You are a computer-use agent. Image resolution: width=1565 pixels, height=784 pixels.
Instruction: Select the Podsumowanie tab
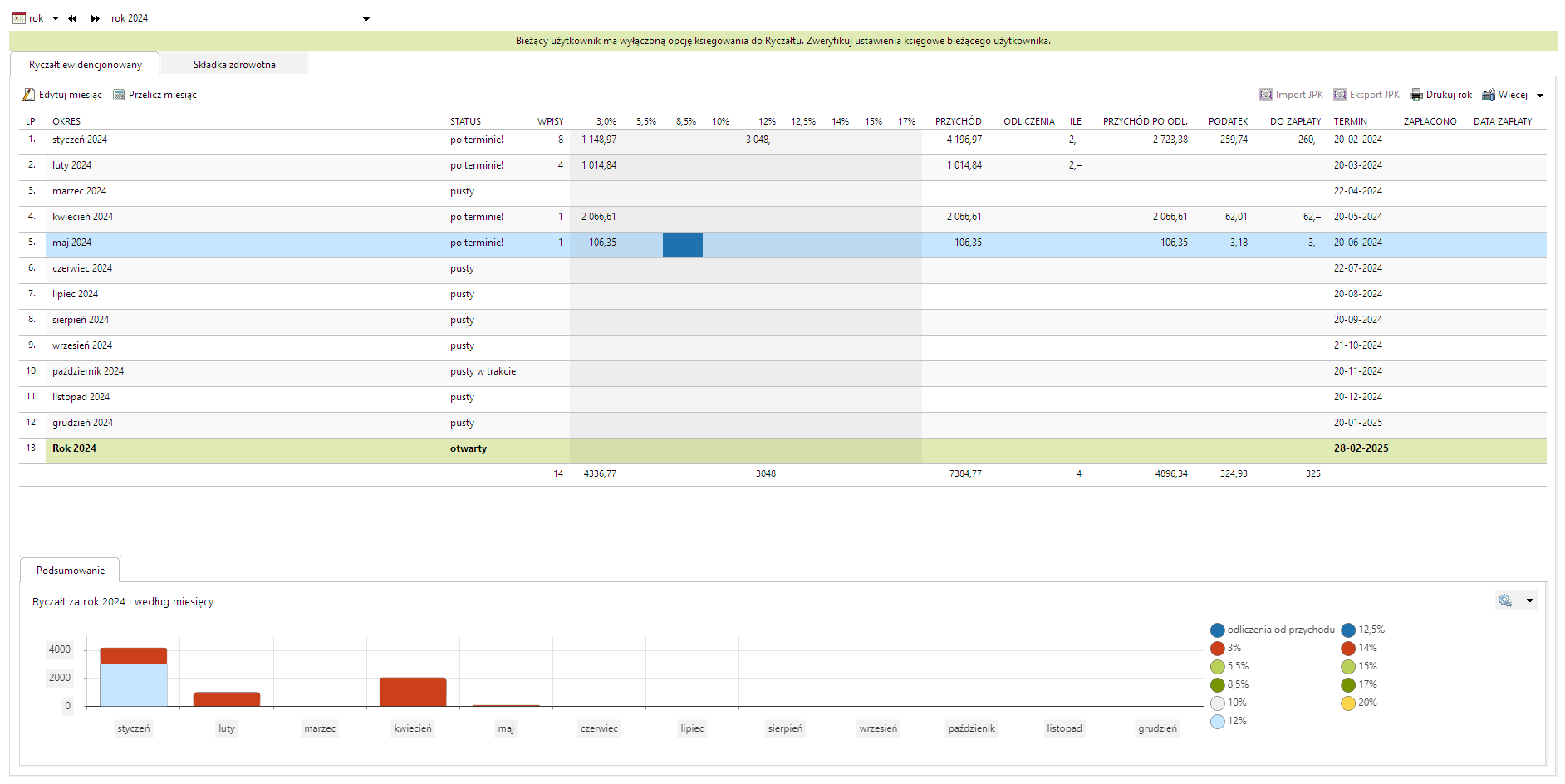71,571
